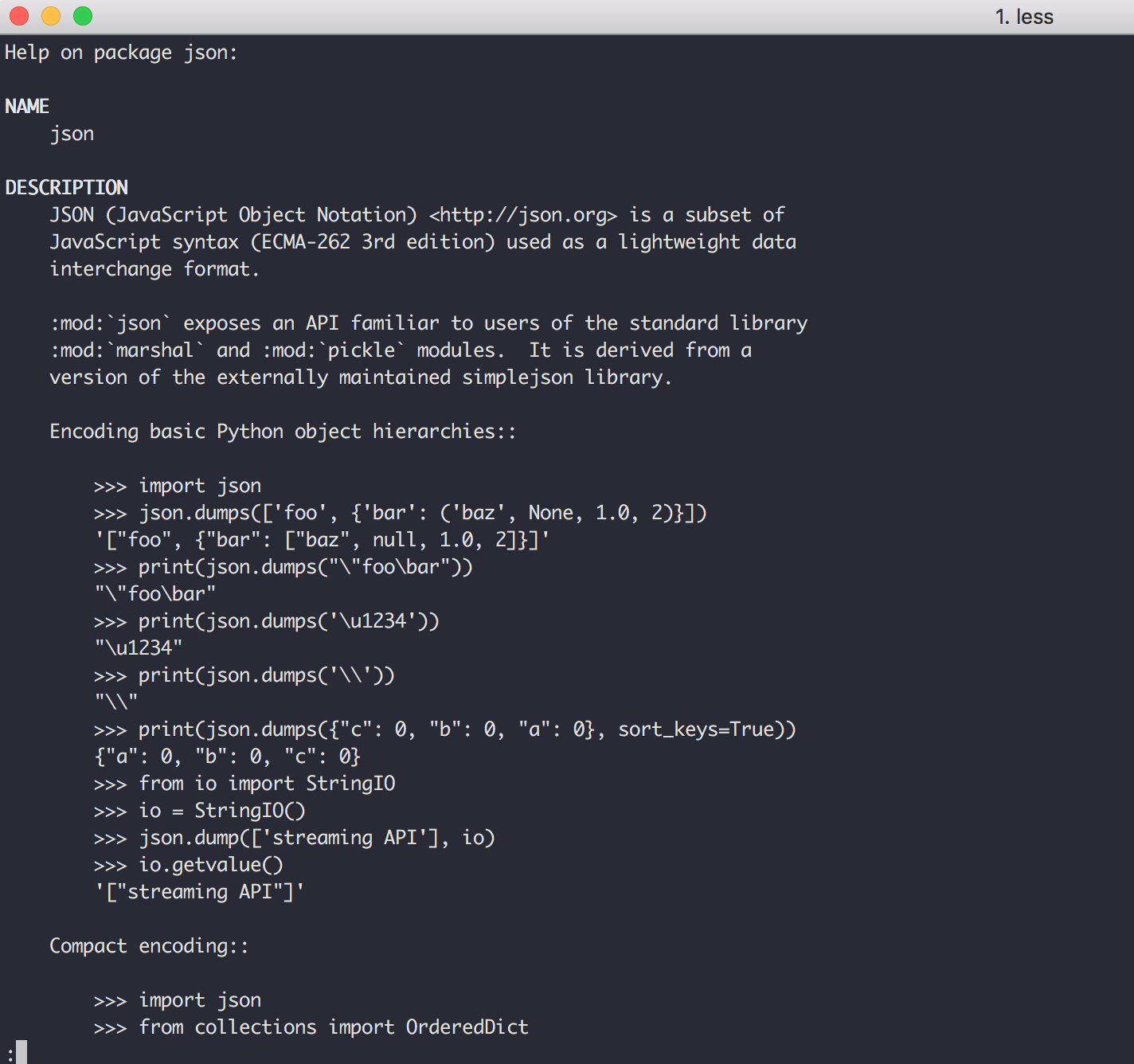Click the '1. less' window title
This screenshot has height=1064, width=1134.
[x=1024, y=17]
